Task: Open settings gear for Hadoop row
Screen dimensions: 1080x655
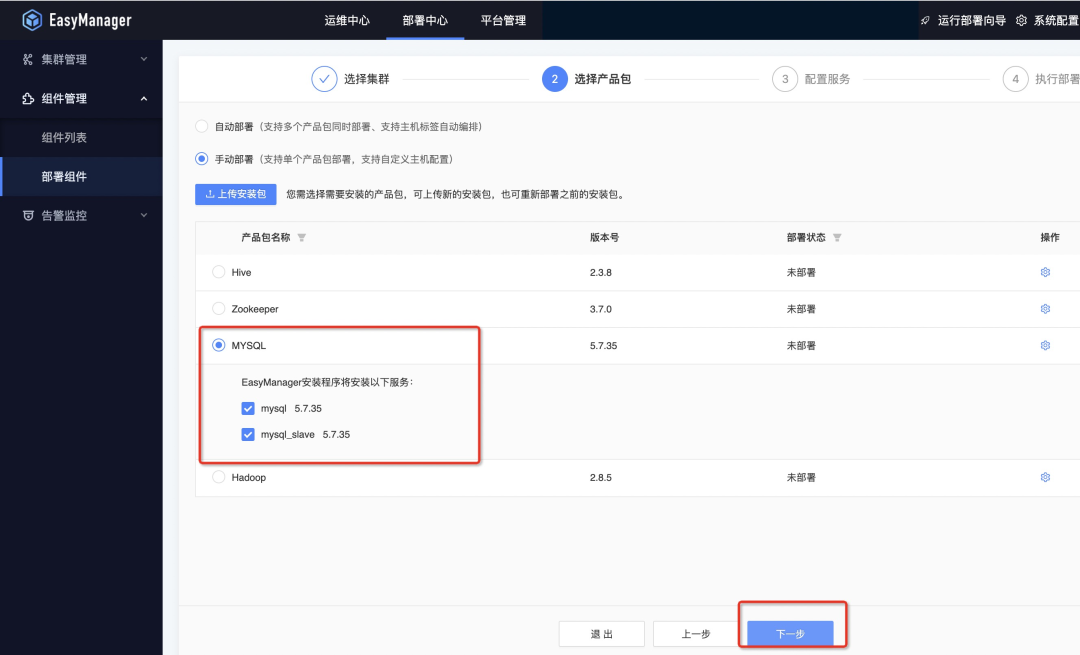Action: pyautogui.click(x=1045, y=477)
